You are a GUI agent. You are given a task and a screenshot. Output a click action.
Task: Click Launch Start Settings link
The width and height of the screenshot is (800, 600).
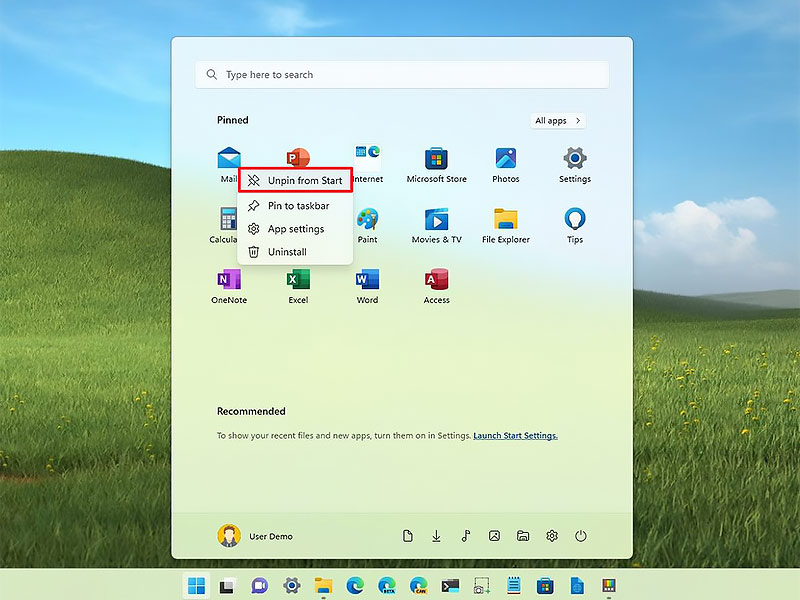[515, 435]
